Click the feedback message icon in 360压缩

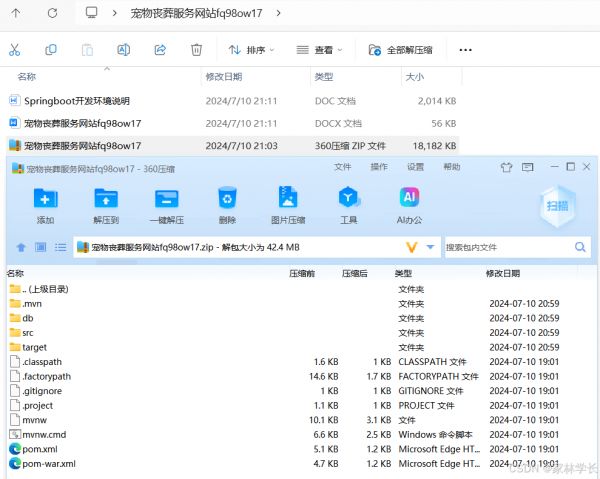coord(528,167)
